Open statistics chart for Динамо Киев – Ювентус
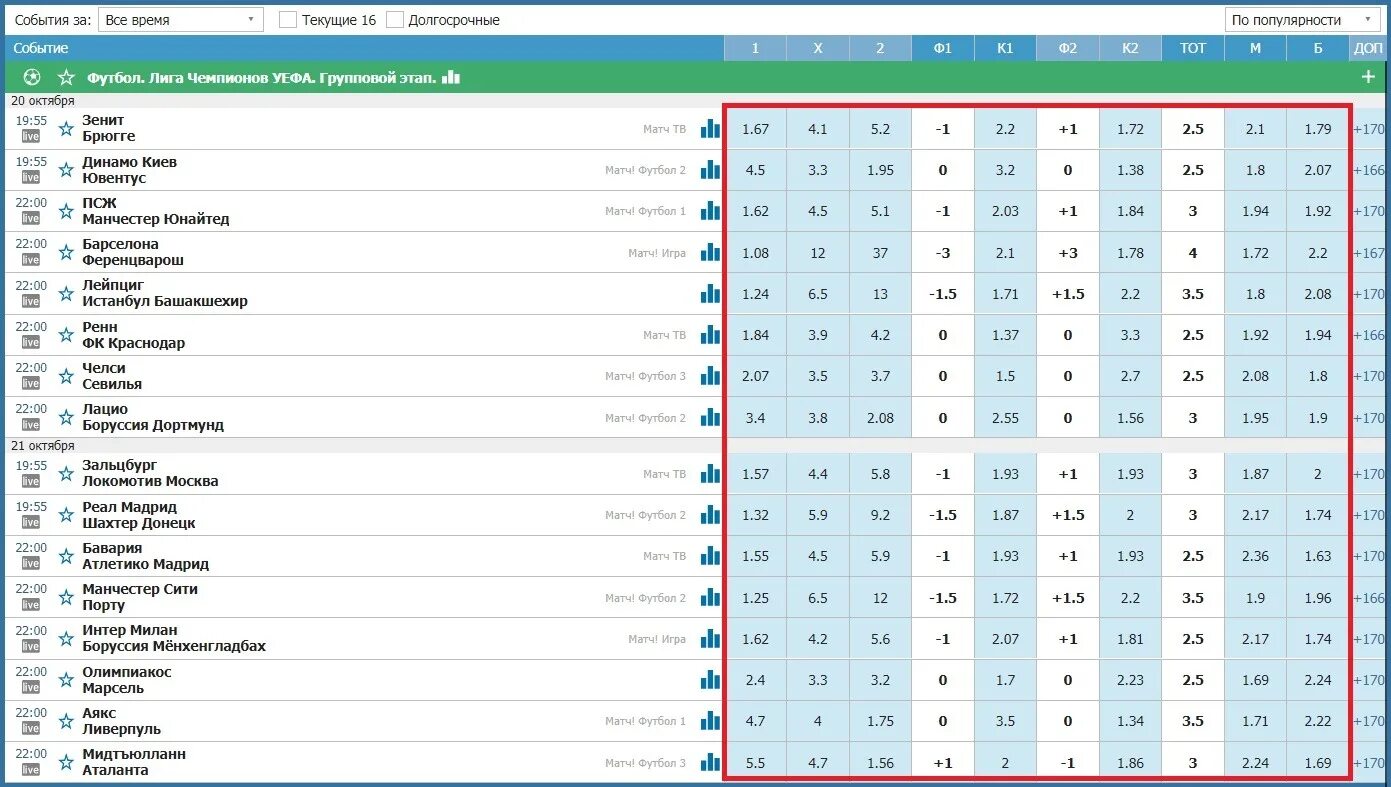Image resolution: width=1391 pixels, height=787 pixels. tap(710, 170)
